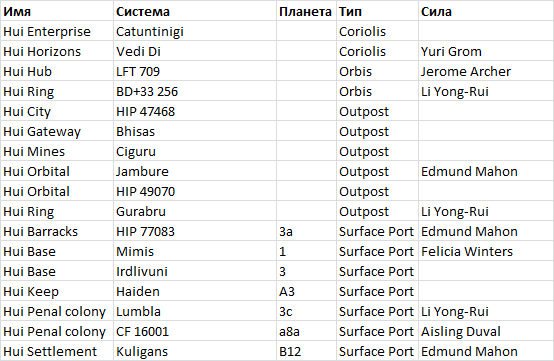Viewport: 554px width, 361px height.
Task: Select the Тип header cell
Action: pos(377,11)
